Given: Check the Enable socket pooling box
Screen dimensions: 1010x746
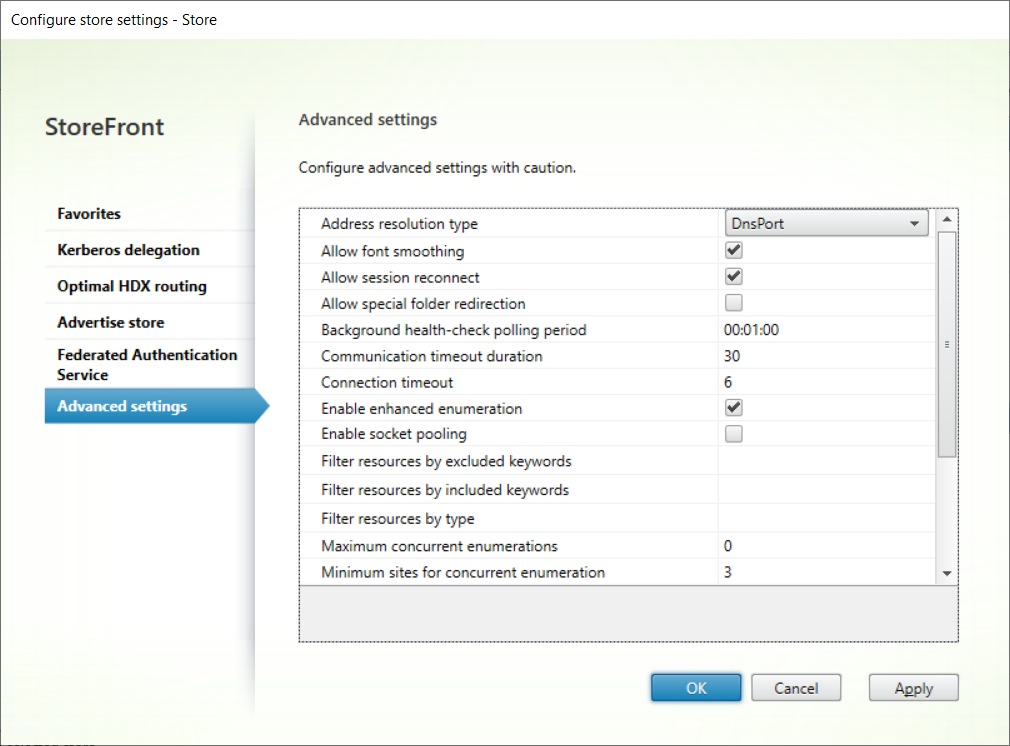Looking at the screenshot, I should (734, 434).
